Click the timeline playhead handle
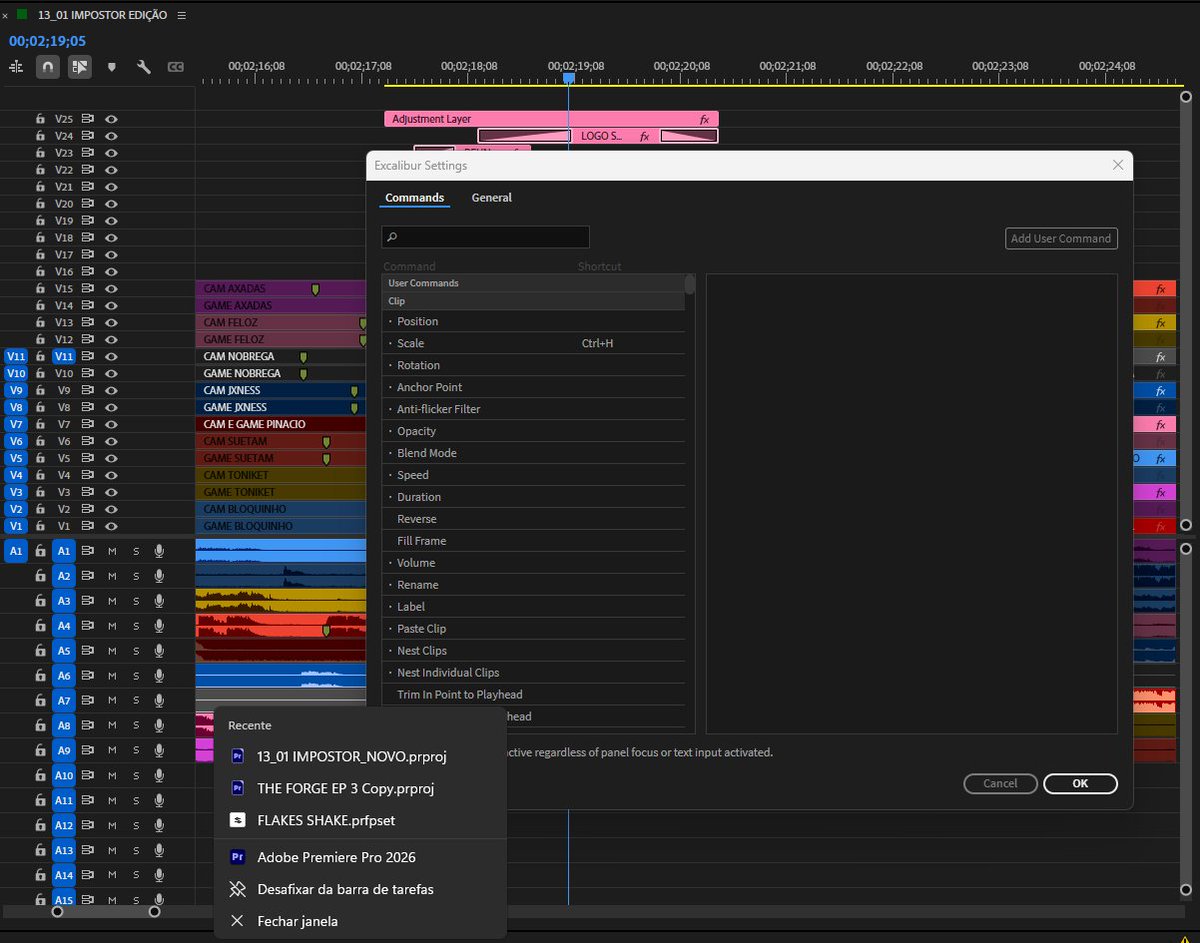Viewport: 1200px width, 943px height. [x=568, y=77]
